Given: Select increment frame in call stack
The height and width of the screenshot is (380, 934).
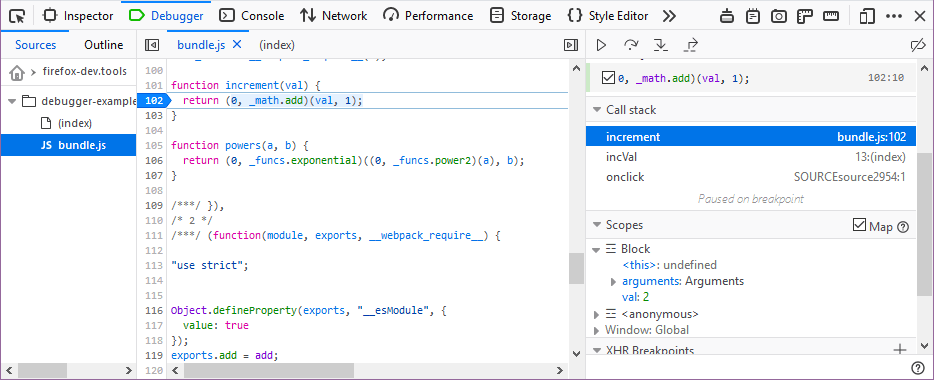Looking at the screenshot, I should coord(751,137).
